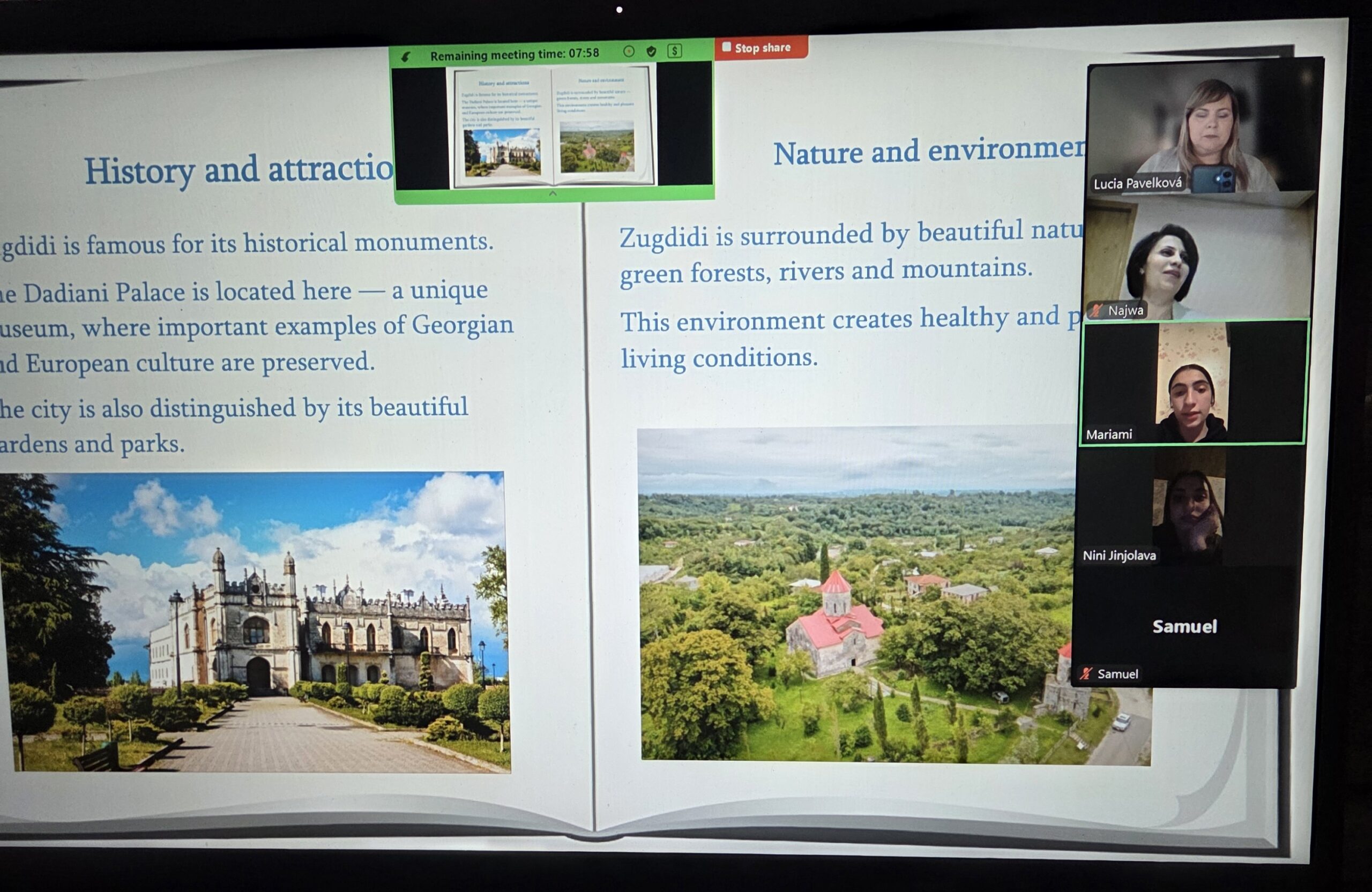Click the Remaining meeting time label
Viewport: 1372px width, 892px height.
coord(514,54)
